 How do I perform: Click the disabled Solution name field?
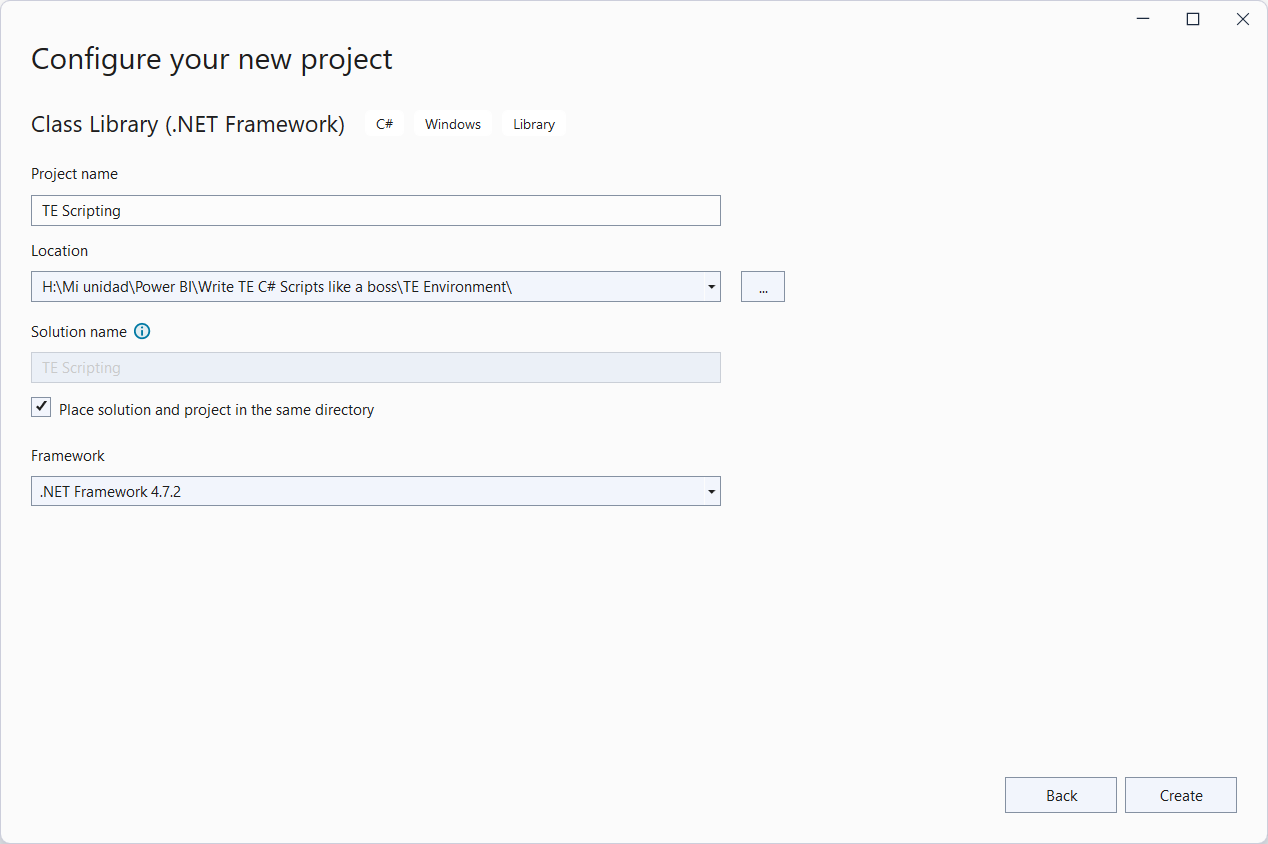(376, 368)
